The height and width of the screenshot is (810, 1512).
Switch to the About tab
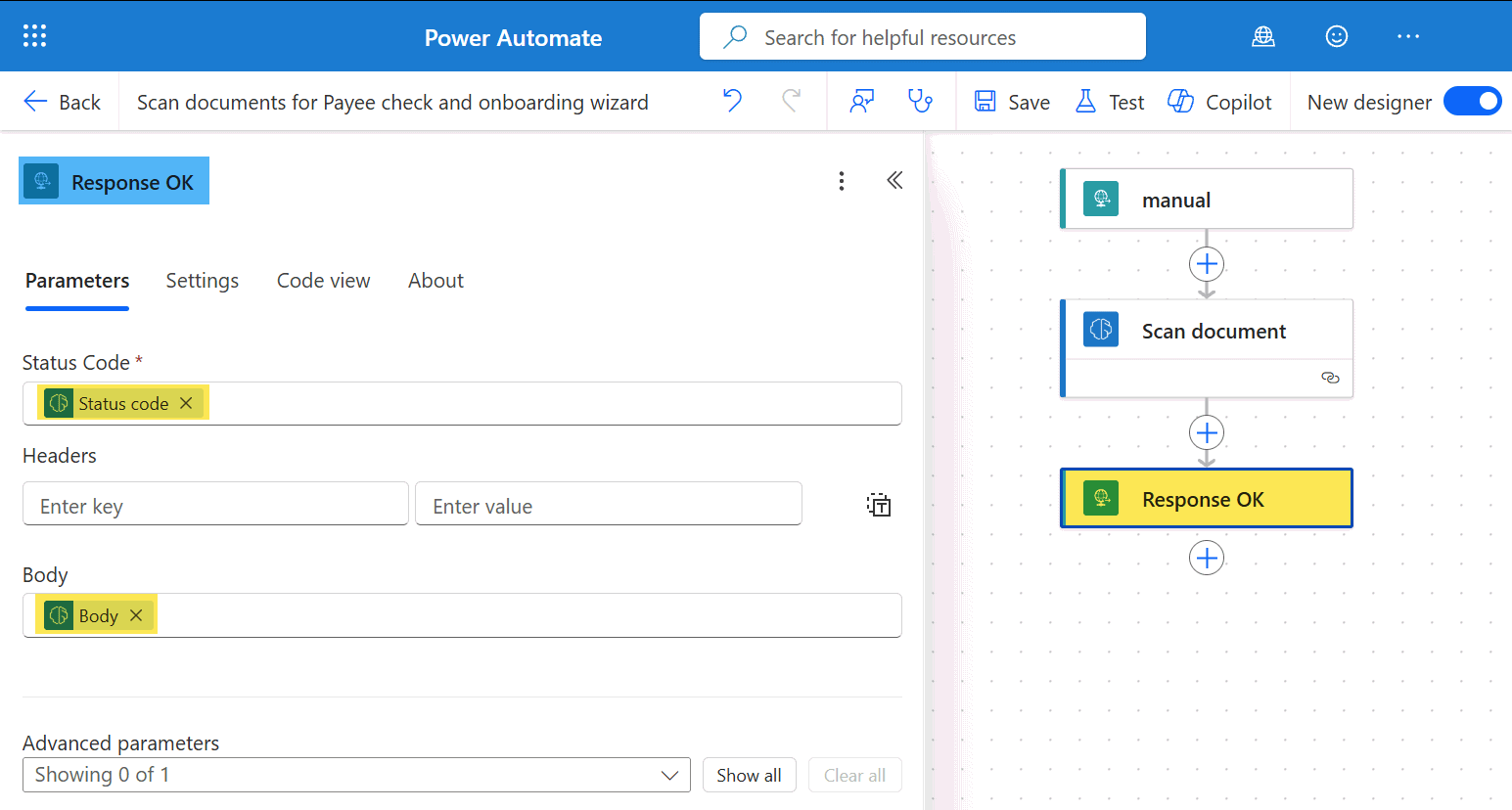(435, 281)
